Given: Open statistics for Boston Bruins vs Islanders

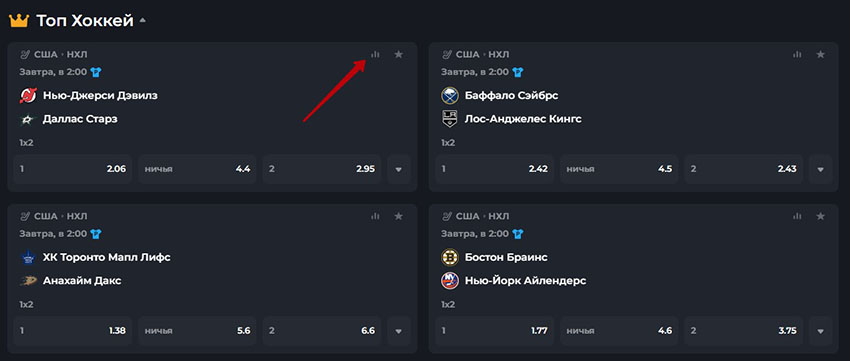Looking at the screenshot, I should [797, 216].
